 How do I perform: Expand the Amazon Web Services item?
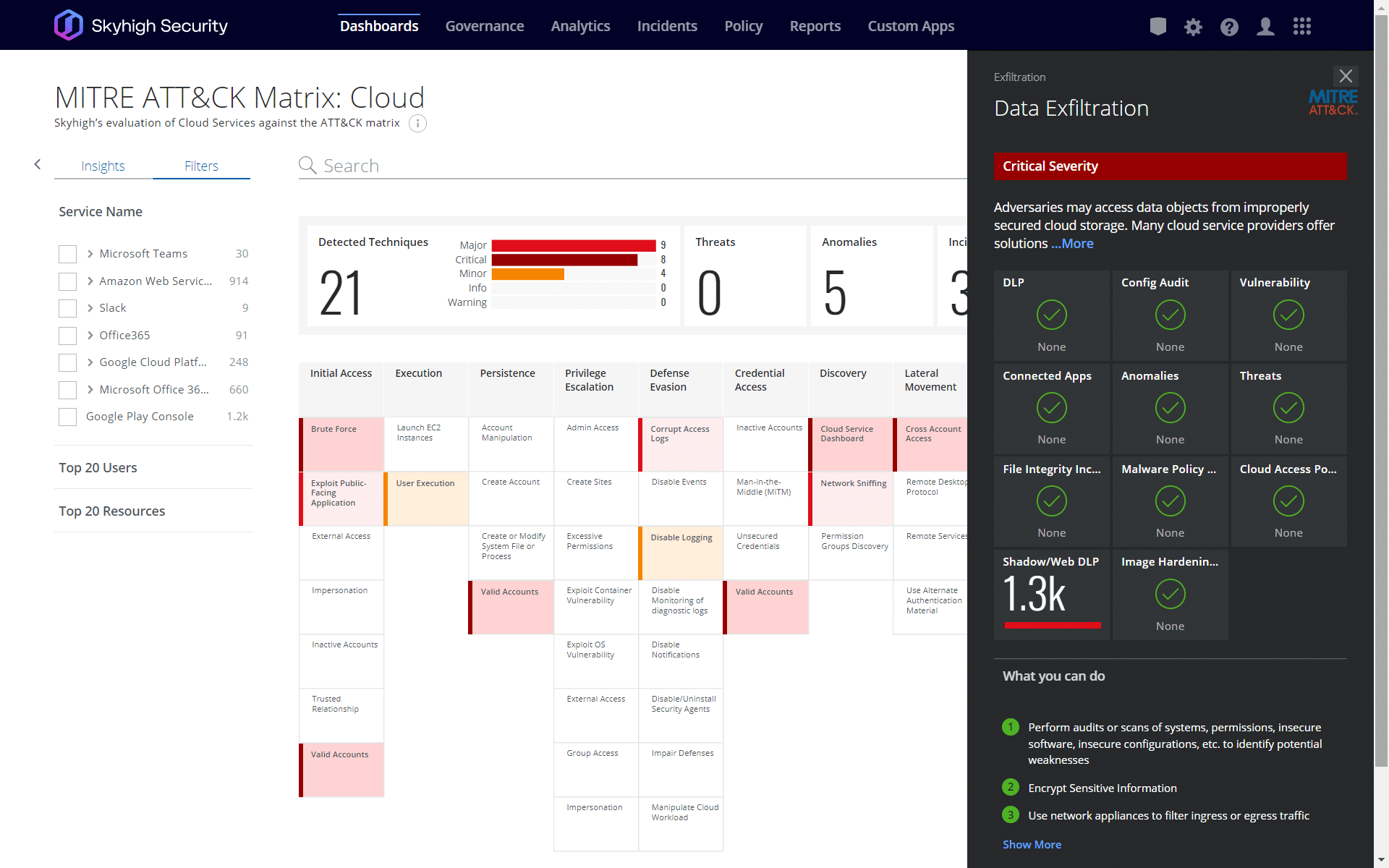90,281
